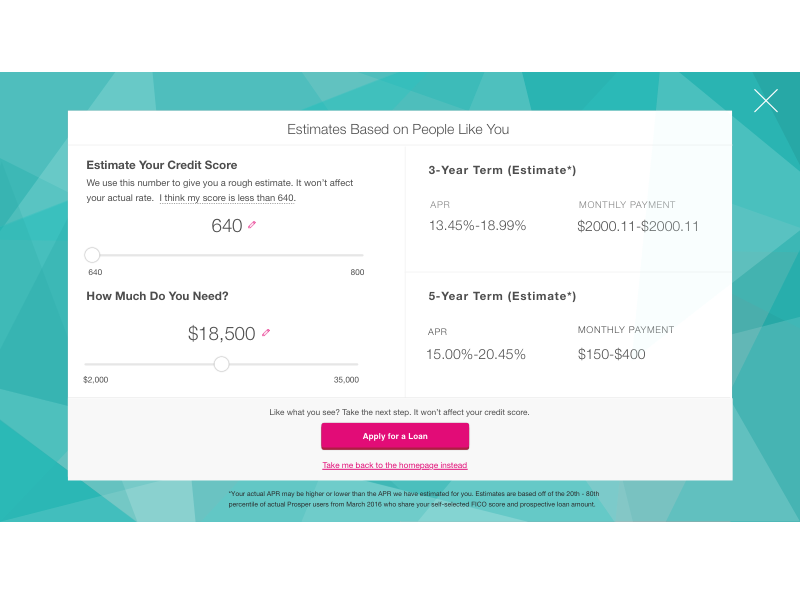This screenshot has height=600, width=800.
Task: Click the "How Much Do You Need?" heading
Action: pos(157,296)
